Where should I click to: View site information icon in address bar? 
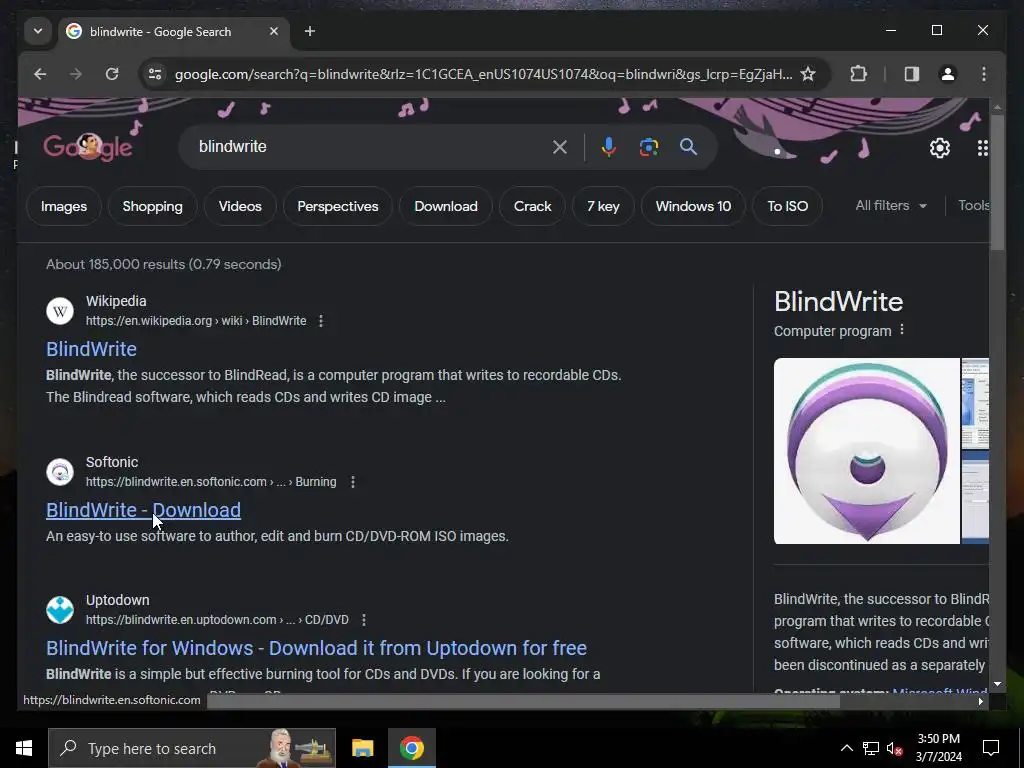155,74
